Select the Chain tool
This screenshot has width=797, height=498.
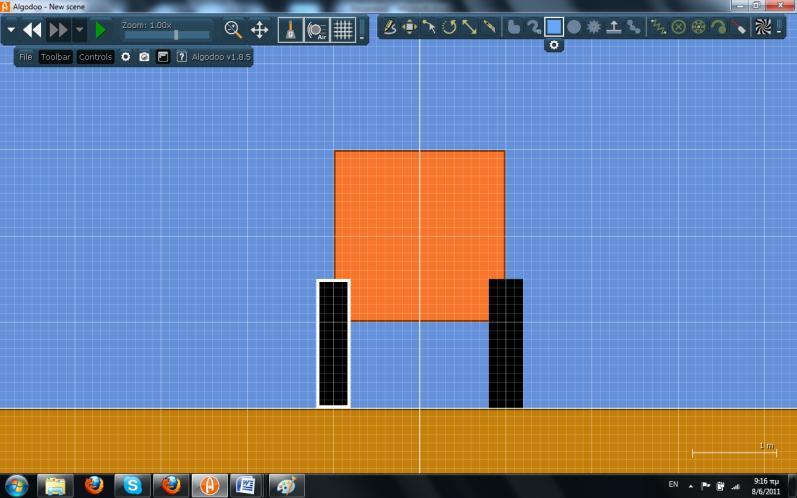tap(633, 27)
